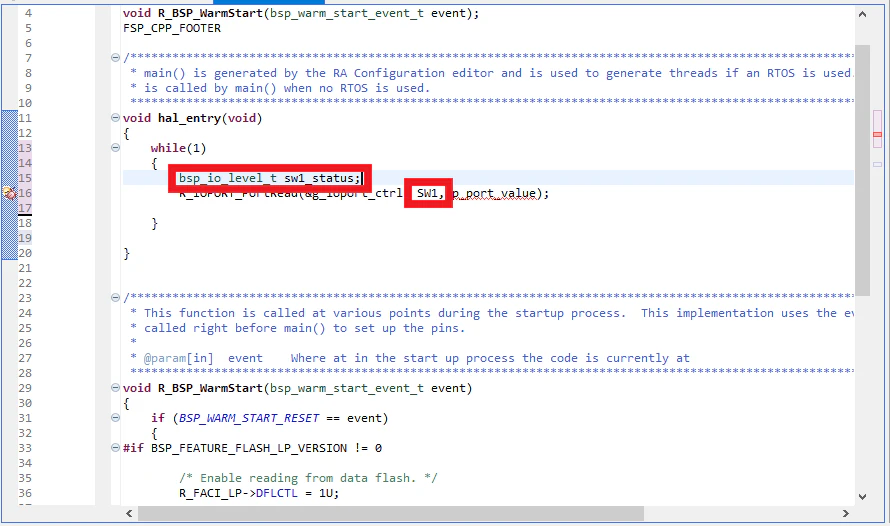Click R_FACI_LP on line 36
Viewport: 890px width, 526px height.
coord(211,493)
